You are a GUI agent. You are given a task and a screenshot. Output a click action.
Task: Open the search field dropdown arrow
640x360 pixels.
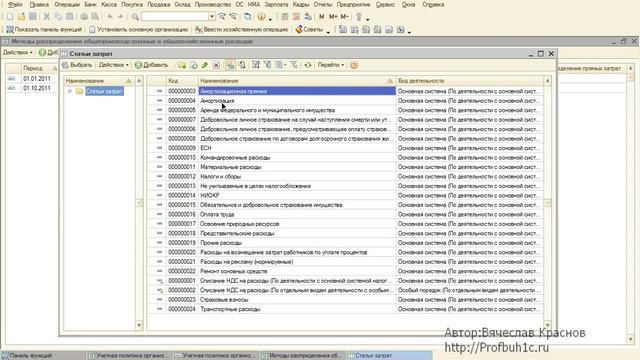[x=211, y=17]
